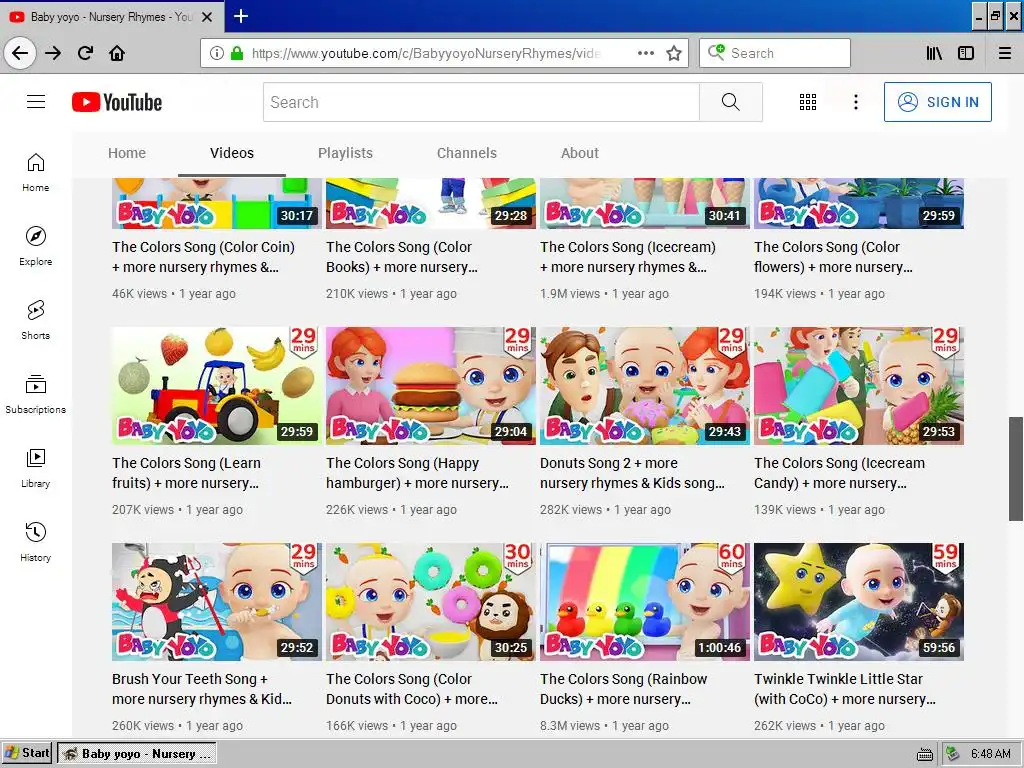The width and height of the screenshot is (1024, 768).
Task: Click the green padlock security icon
Action: point(236,53)
